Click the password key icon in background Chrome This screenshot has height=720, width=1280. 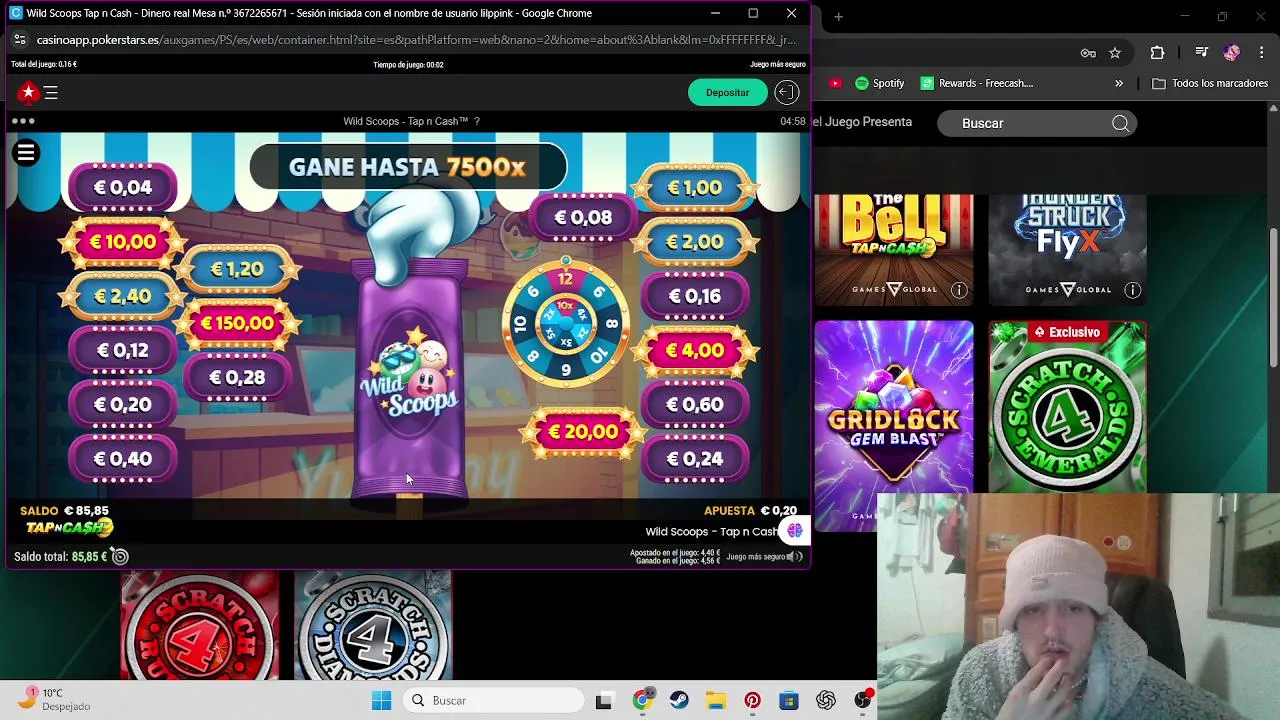point(1088,53)
